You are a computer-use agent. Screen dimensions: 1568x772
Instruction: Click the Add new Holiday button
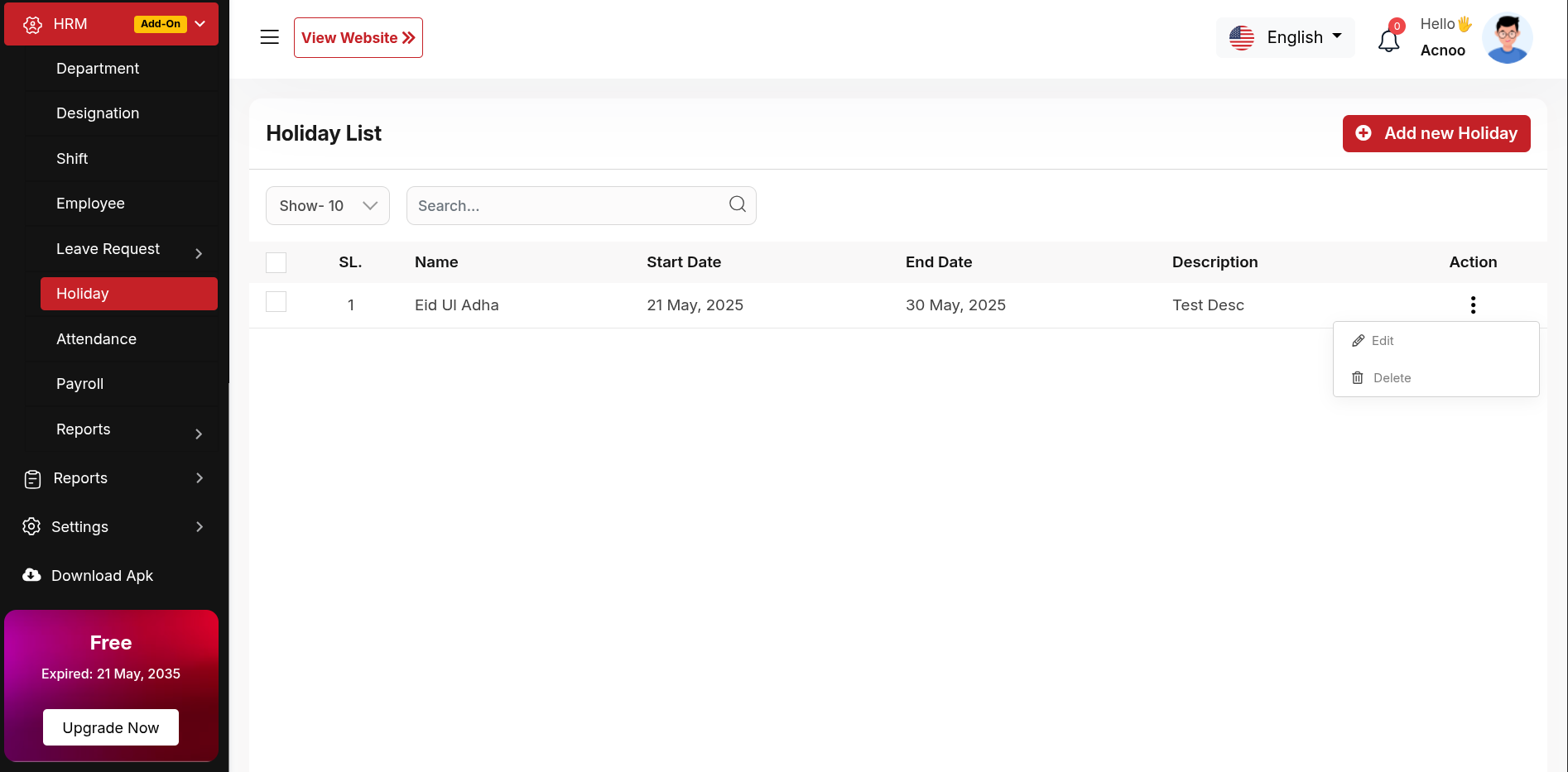point(1436,133)
